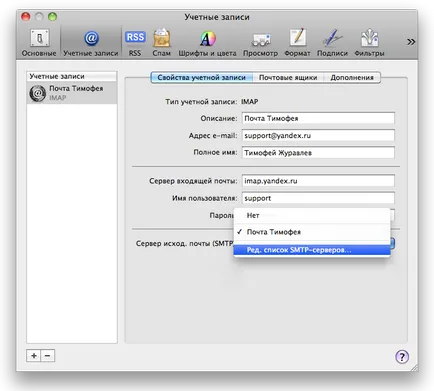Open the Просмотр preferences pane
The width and height of the screenshot is (434, 391).
(x=260, y=43)
